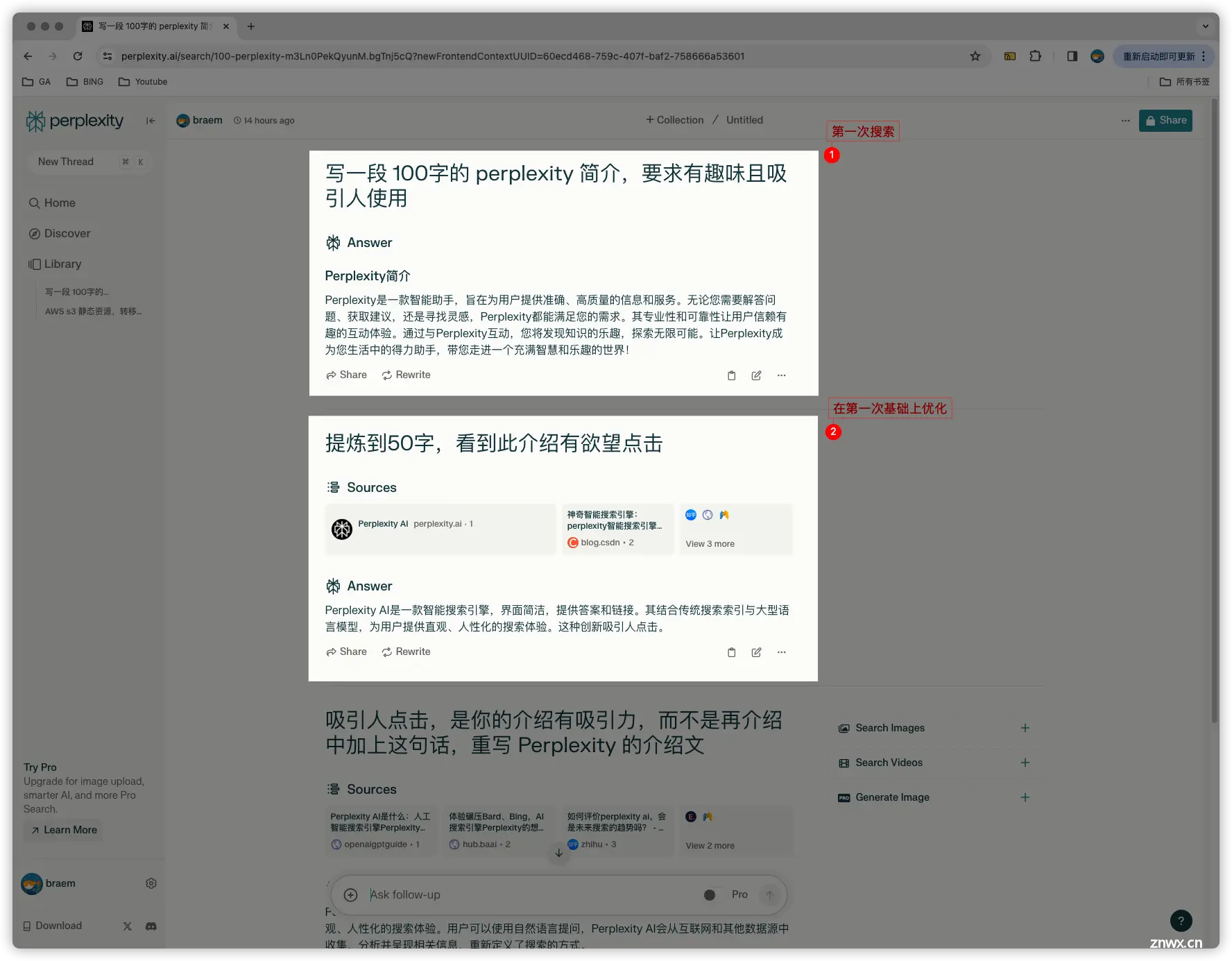
Task: Click the Ask follow-up input field
Action: 531,894
